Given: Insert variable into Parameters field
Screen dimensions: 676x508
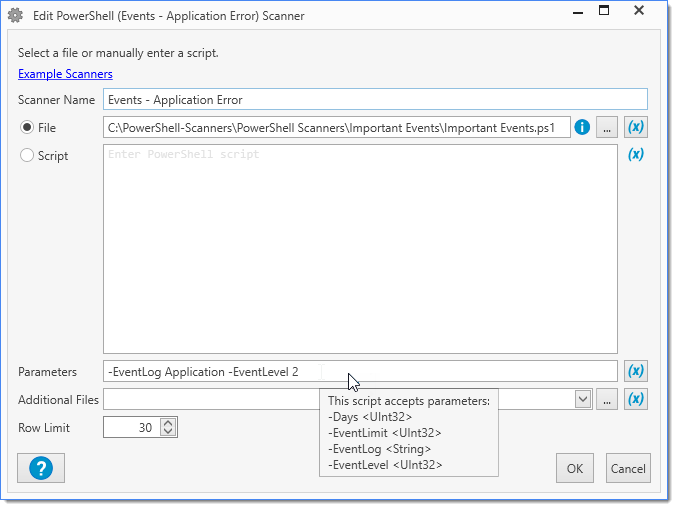Looking at the screenshot, I should [x=635, y=371].
